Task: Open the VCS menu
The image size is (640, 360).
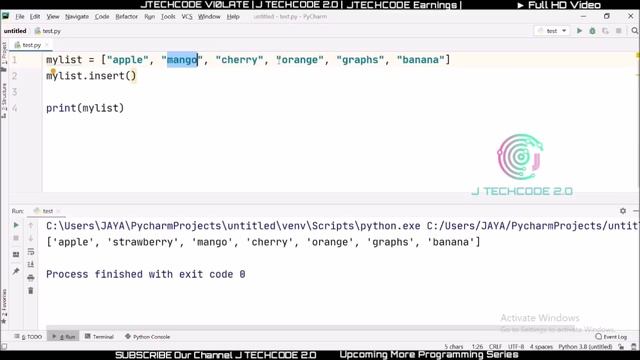Action: (x=187, y=17)
